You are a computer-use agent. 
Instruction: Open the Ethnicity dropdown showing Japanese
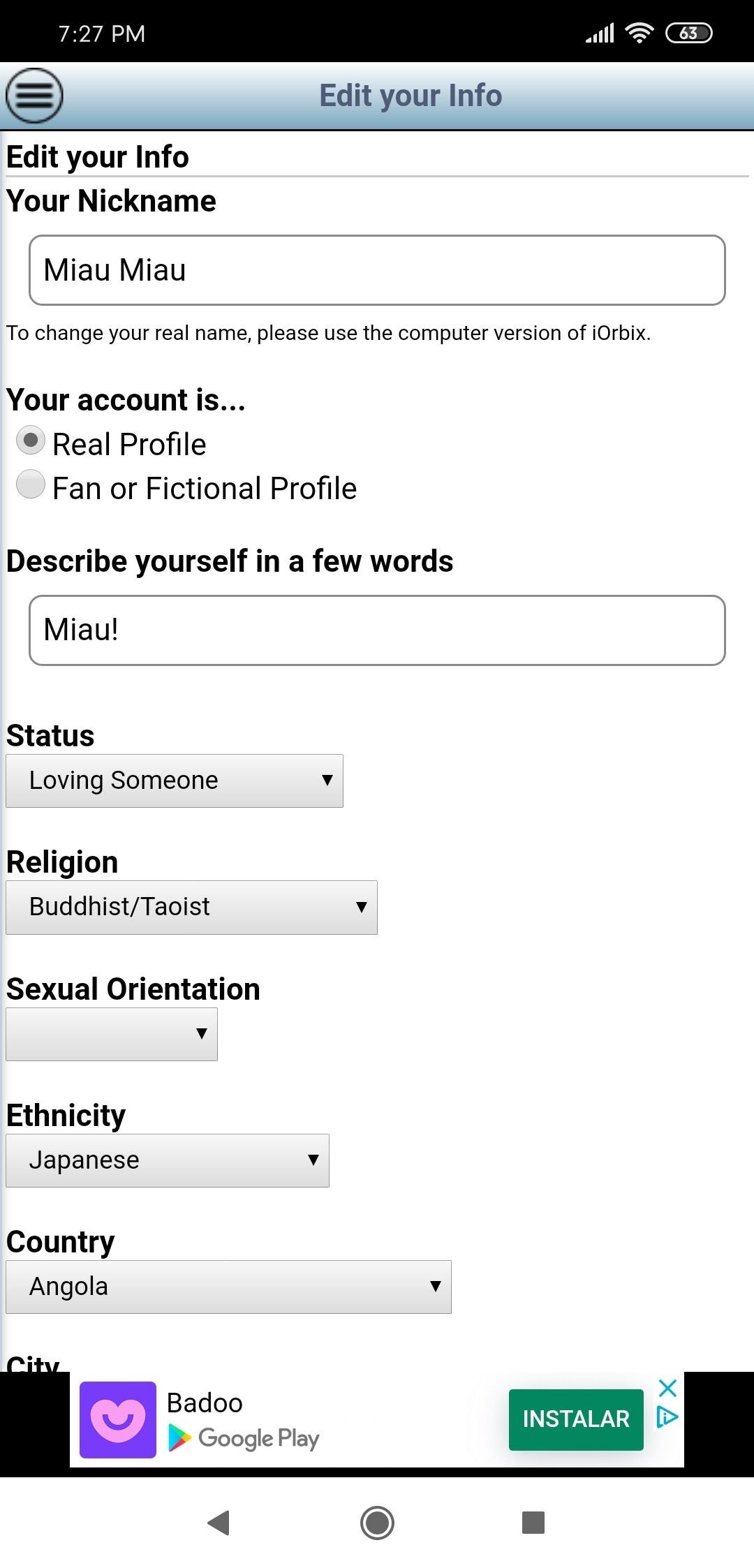click(x=168, y=1160)
